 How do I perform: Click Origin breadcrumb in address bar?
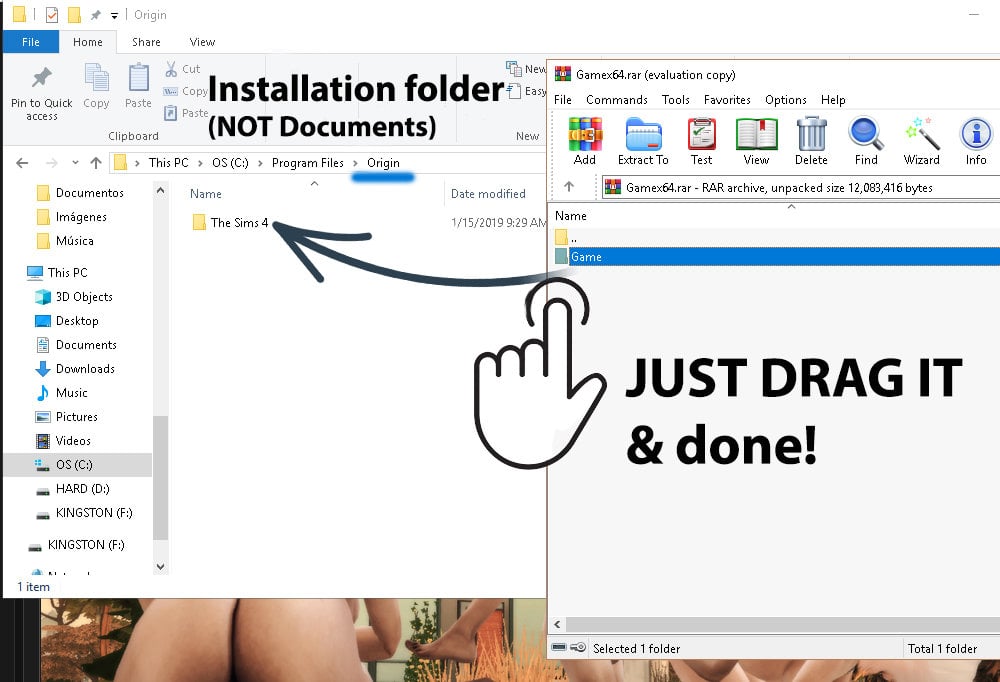tap(383, 163)
